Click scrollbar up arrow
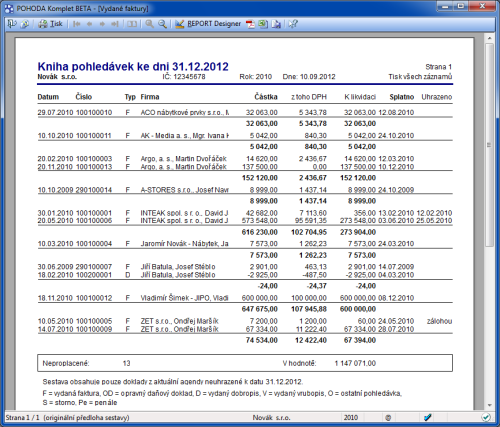The width and height of the screenshot is (500, 427). coord(489,39)
